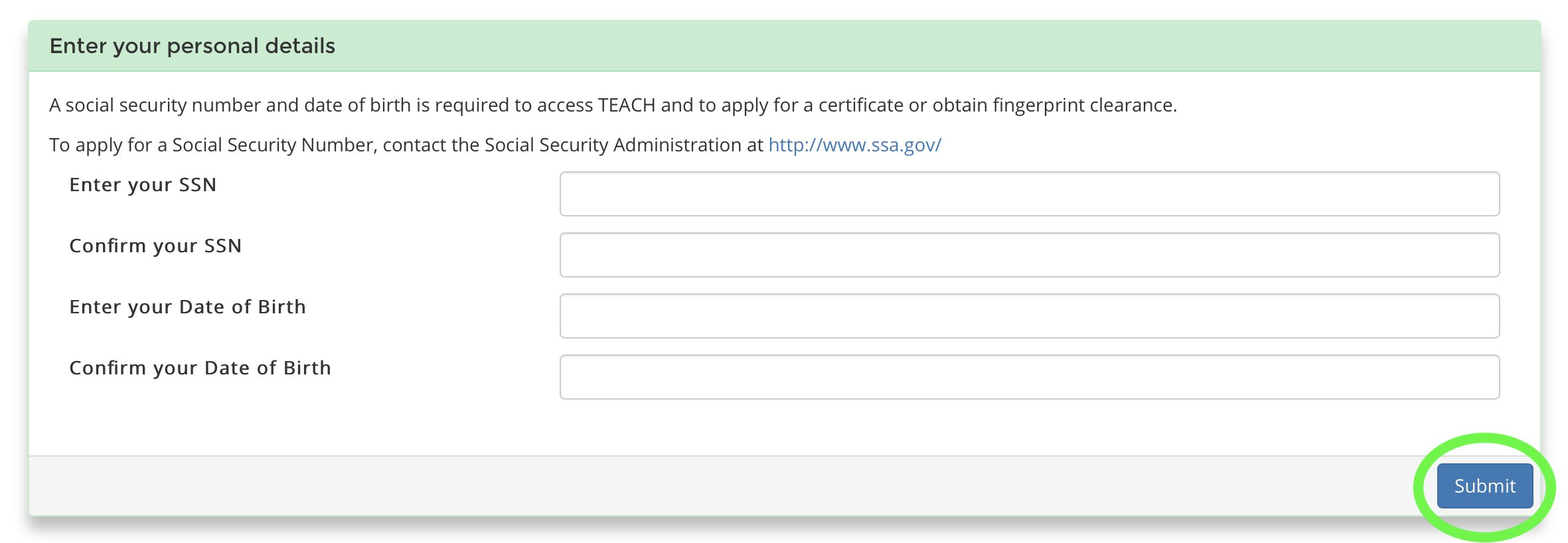The image size is (1568, 543).
Task: Select the Enter your SSN label
Action: [x=143, y=185]
